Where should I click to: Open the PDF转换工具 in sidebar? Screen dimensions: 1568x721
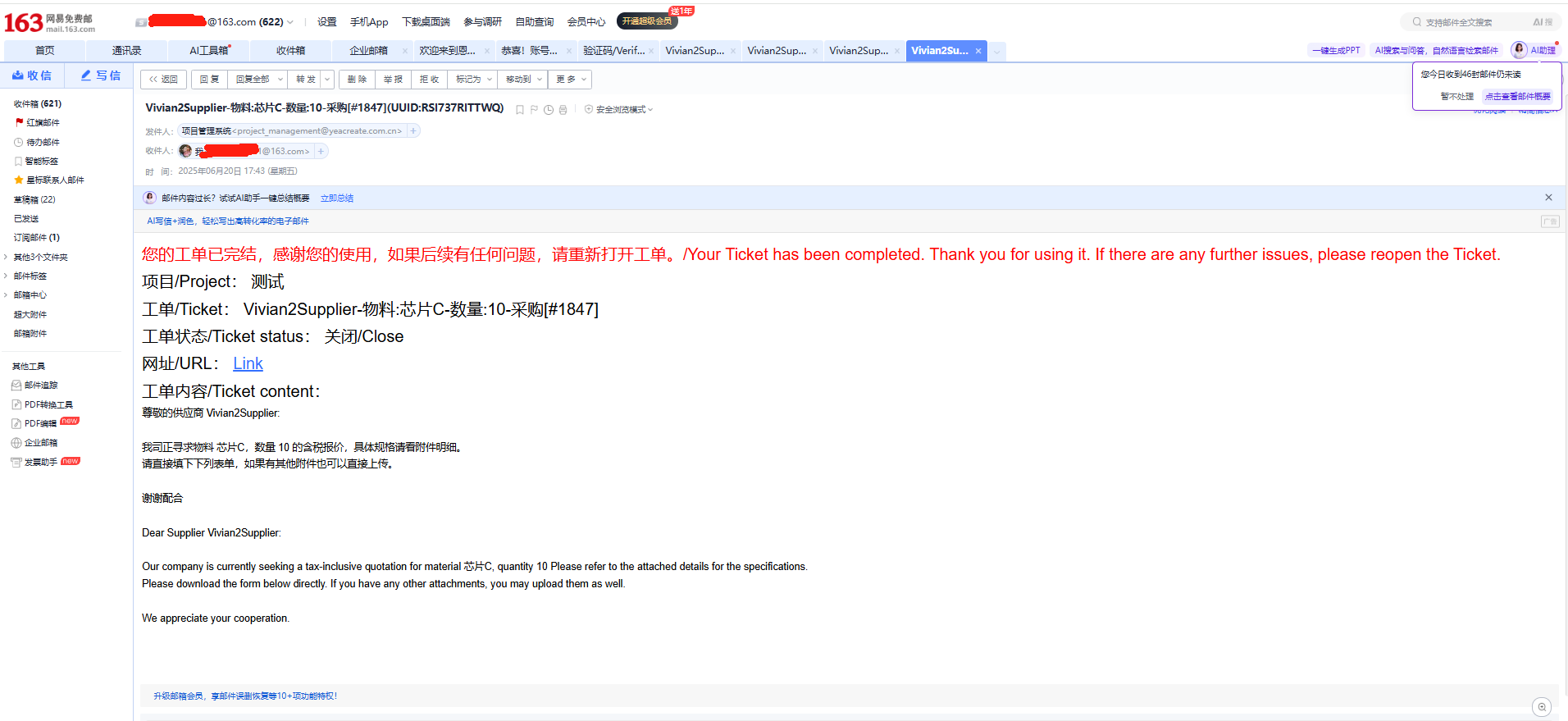point(48,404)
